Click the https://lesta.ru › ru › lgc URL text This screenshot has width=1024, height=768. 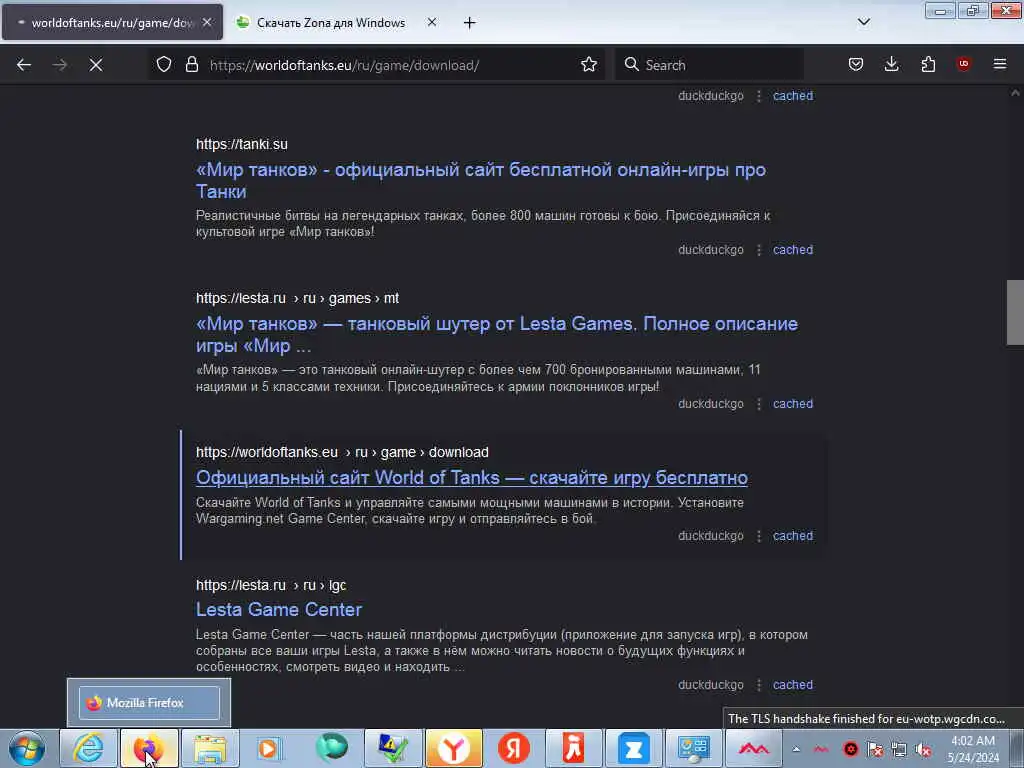(271, 585)
